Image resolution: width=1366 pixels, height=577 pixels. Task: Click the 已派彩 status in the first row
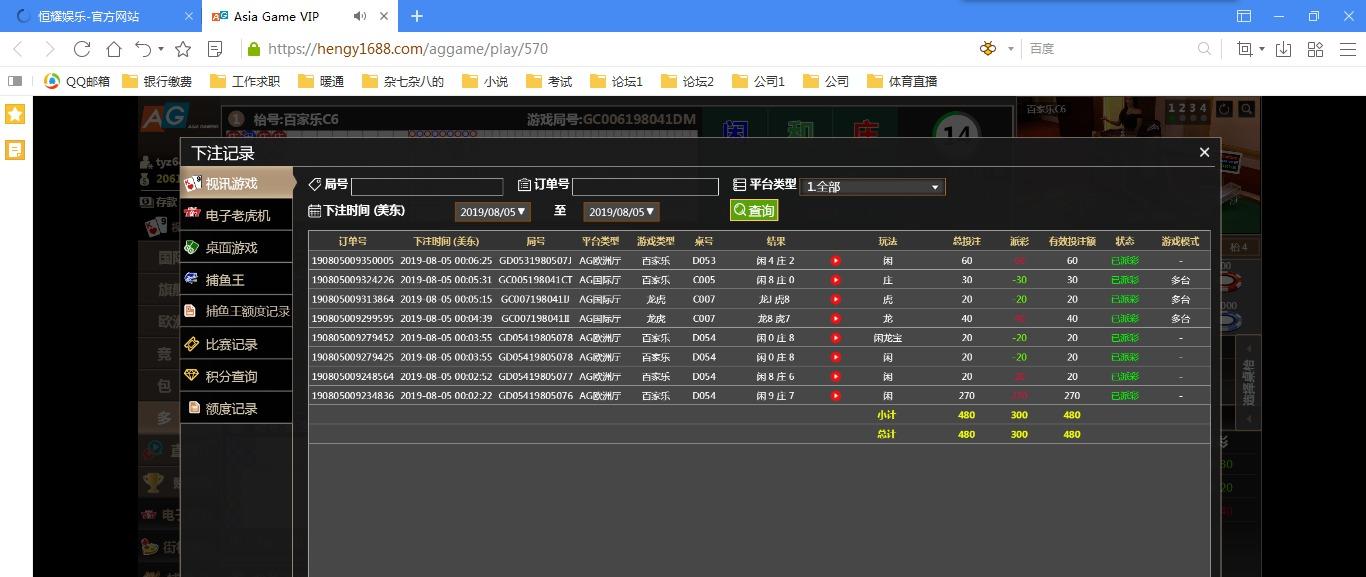pos(1125,261)
